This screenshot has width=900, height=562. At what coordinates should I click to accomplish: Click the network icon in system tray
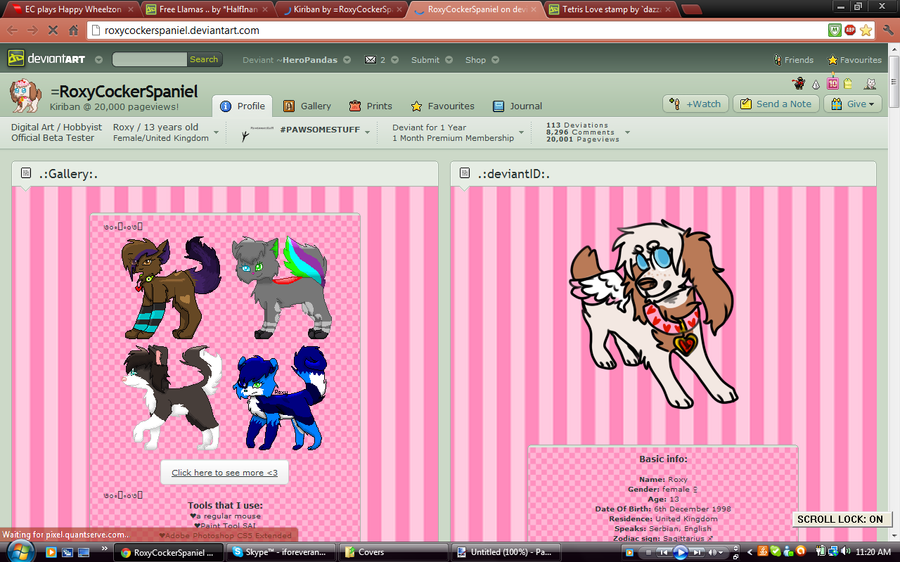point(833,552)
